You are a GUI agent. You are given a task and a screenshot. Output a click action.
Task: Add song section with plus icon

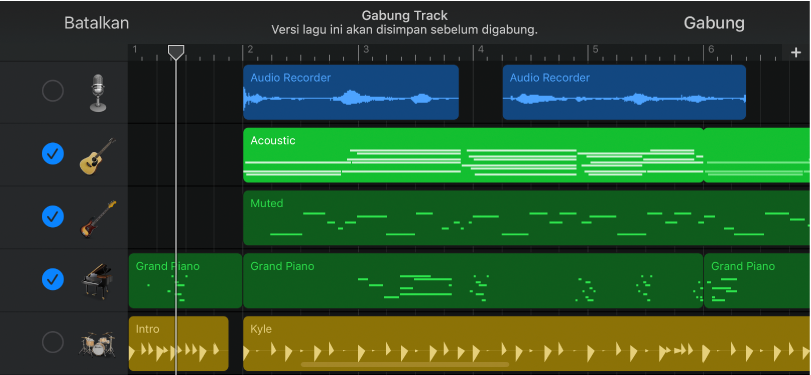795,52
